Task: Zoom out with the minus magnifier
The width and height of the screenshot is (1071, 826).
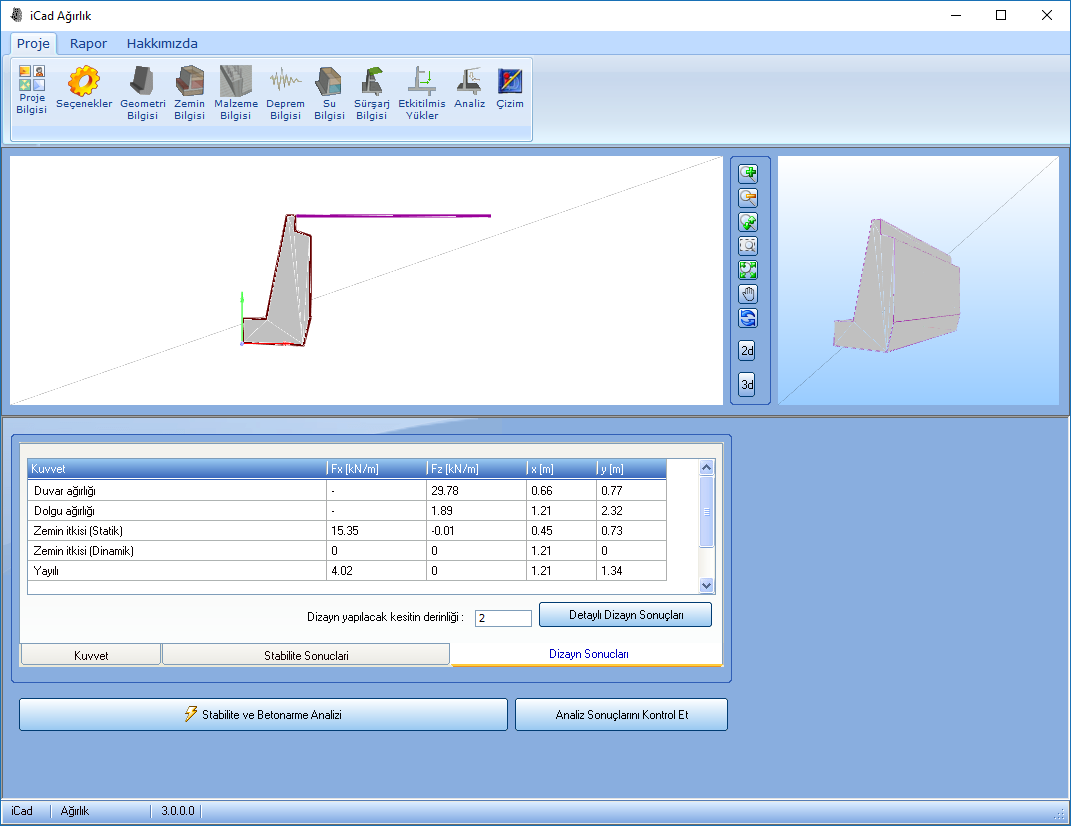Action: (748, 197)
